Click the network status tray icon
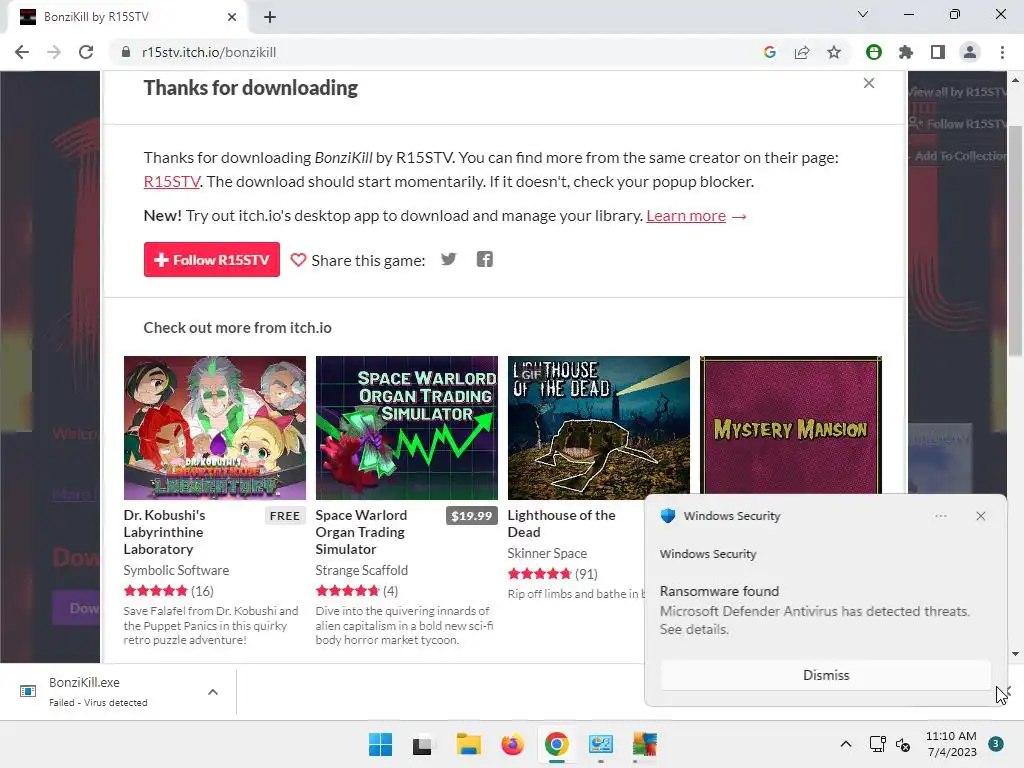 coord(877,744)
